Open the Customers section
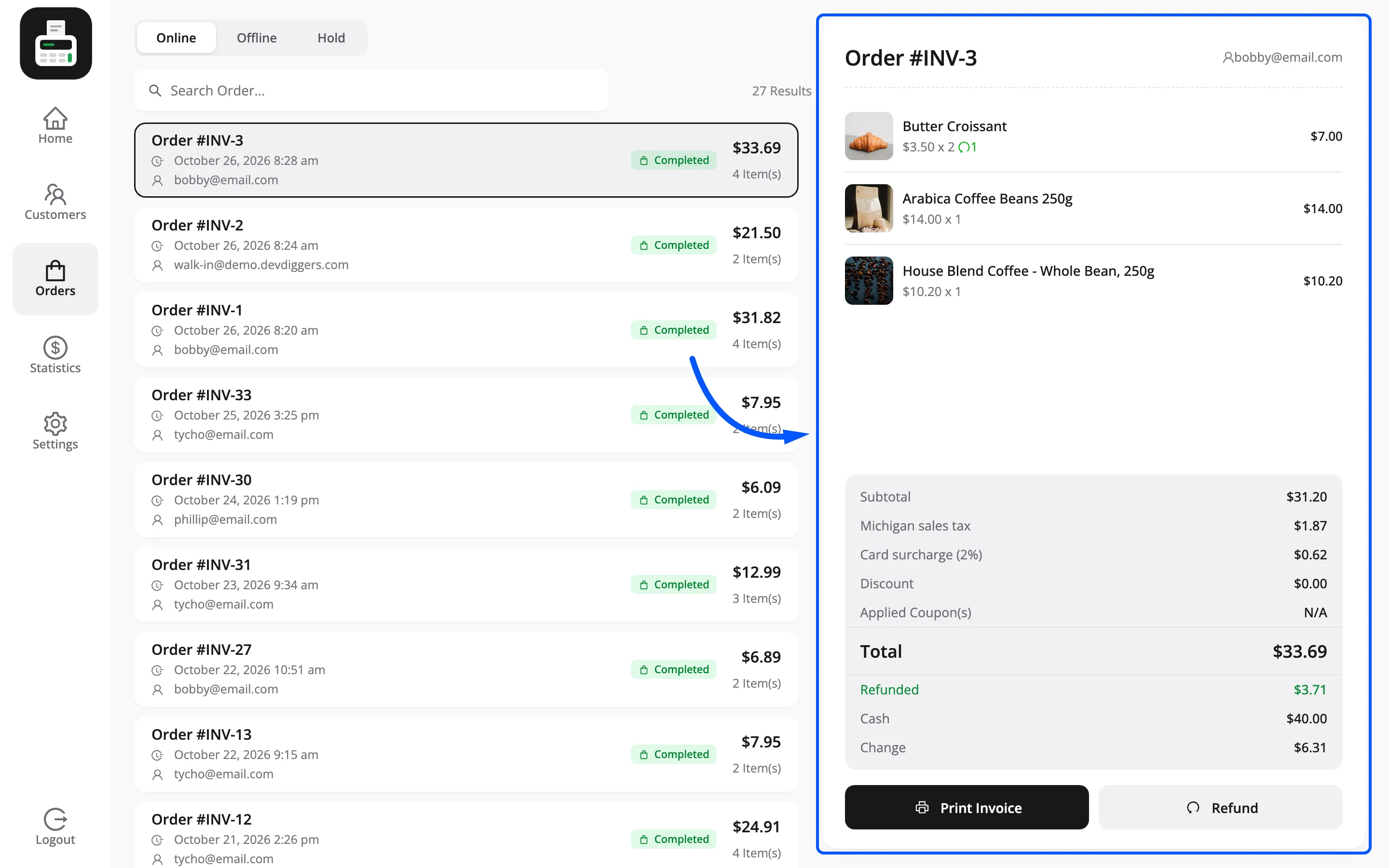 tap(55, 202)
